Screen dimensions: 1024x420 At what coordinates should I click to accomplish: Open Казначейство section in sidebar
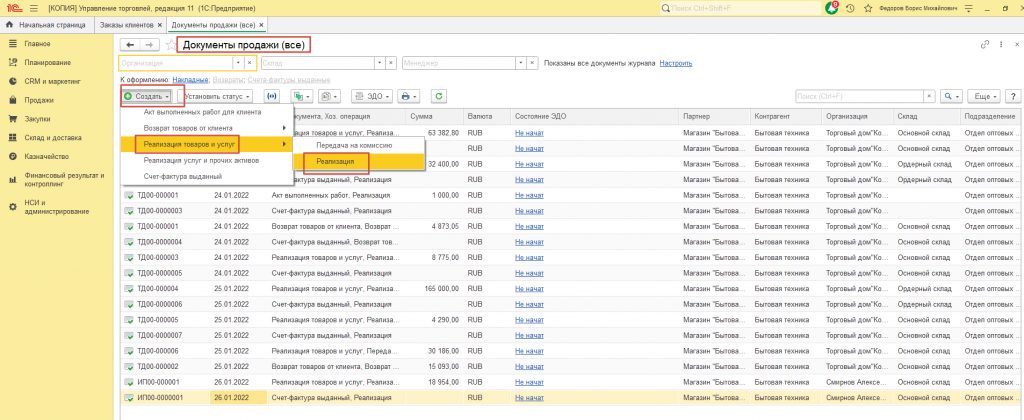(46, 157)
